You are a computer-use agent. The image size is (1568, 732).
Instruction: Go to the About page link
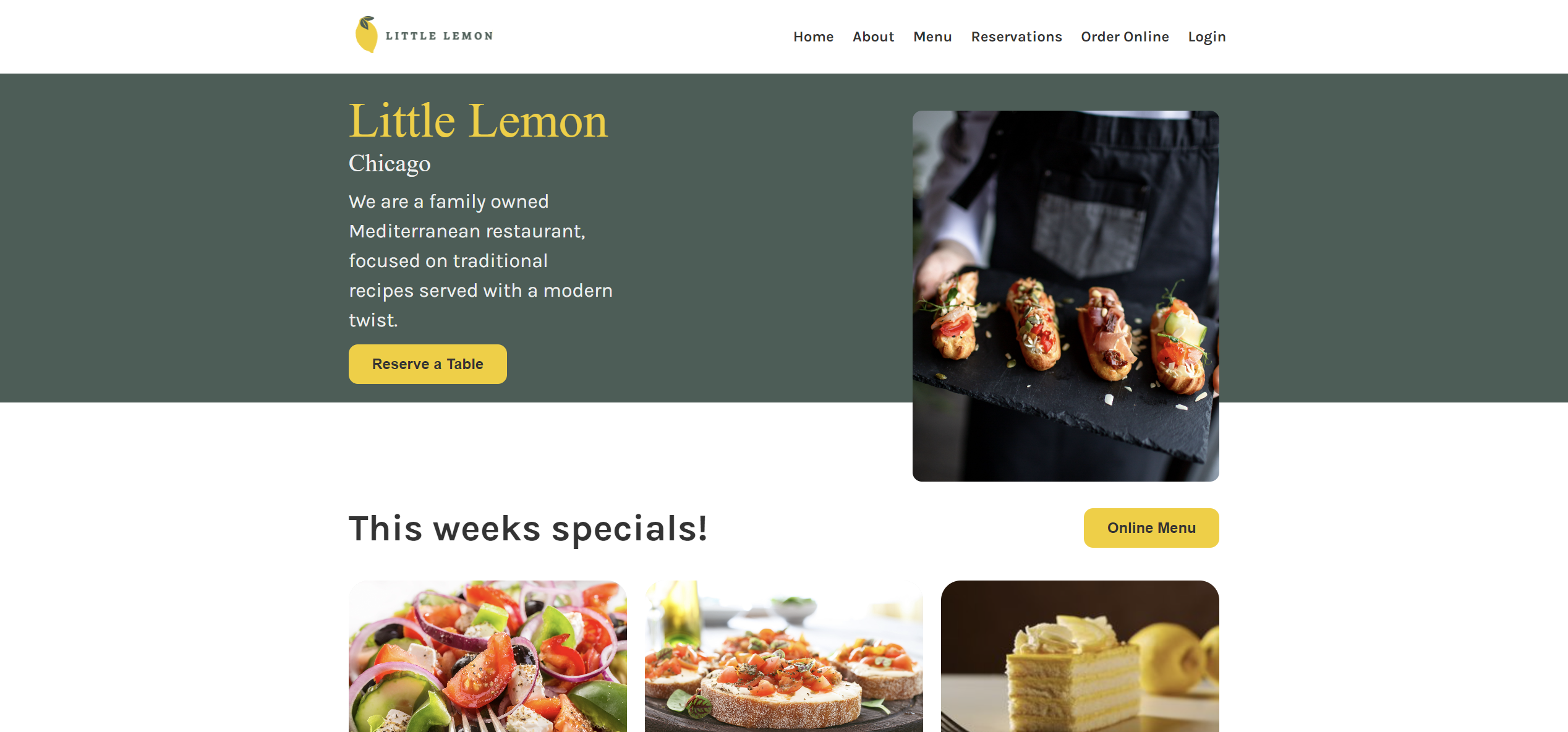(873, 36)
